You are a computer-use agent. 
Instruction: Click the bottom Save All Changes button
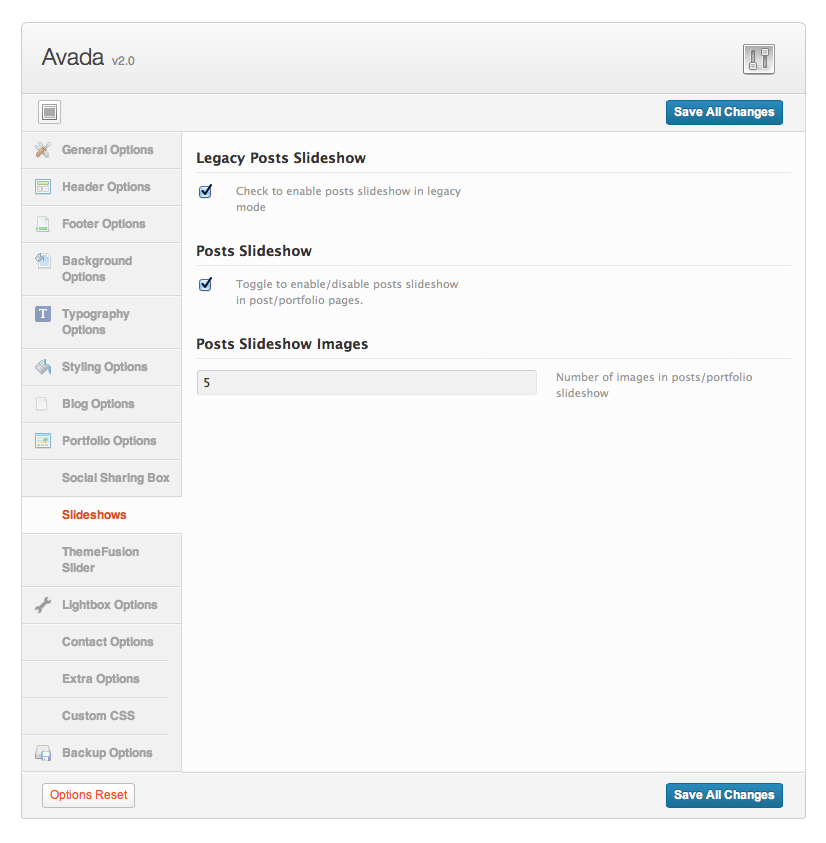pyautogui.click(x=723, y=795)
